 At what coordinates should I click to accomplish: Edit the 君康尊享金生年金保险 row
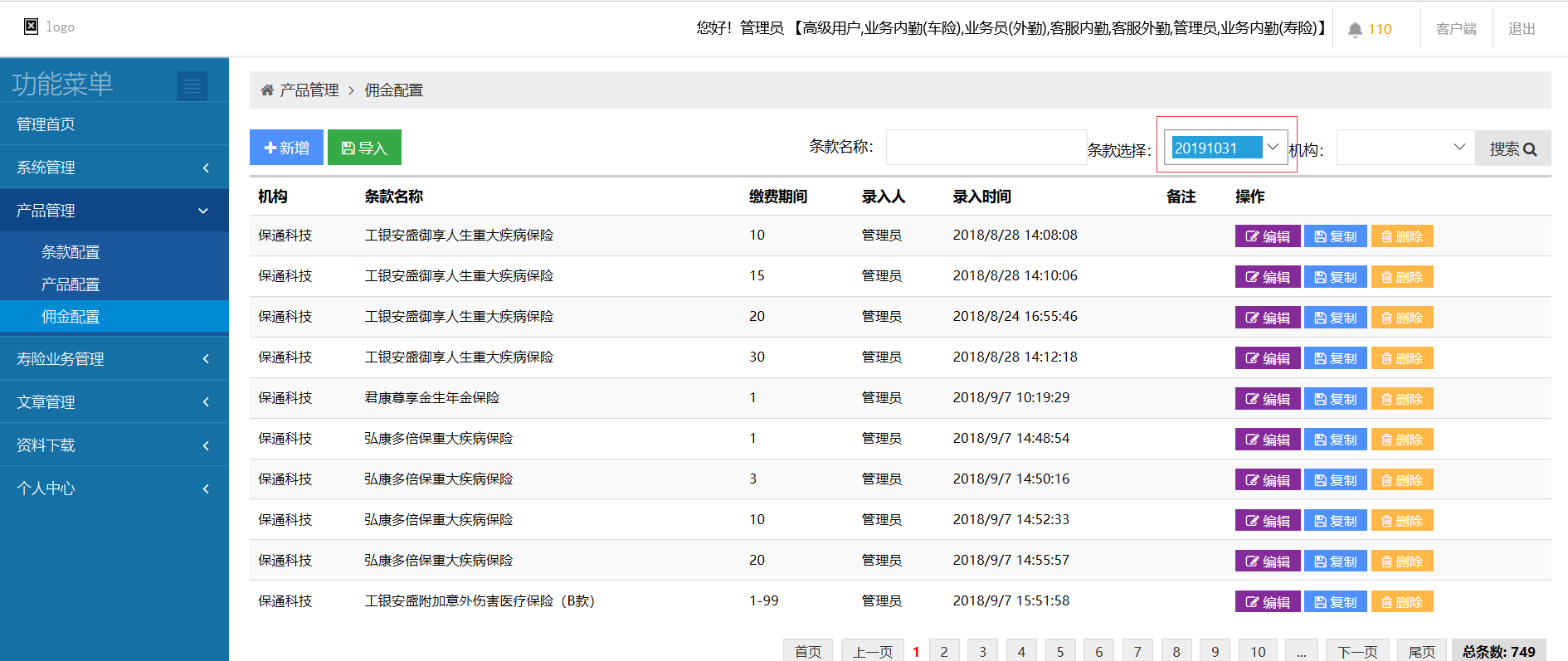(x=1267, y=399)
